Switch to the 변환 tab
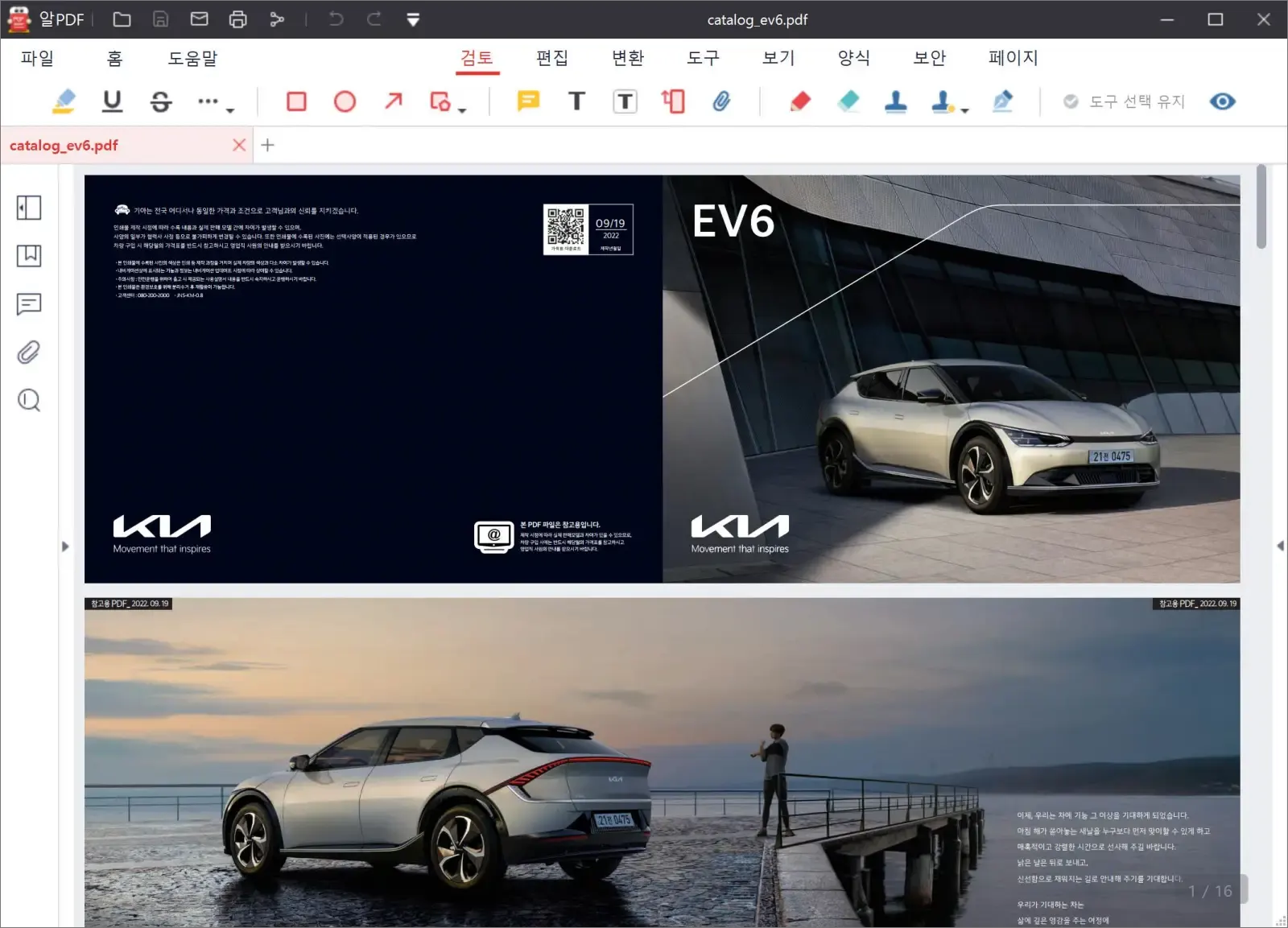Screen dimensions: 1288x928 tap(628, 58)
